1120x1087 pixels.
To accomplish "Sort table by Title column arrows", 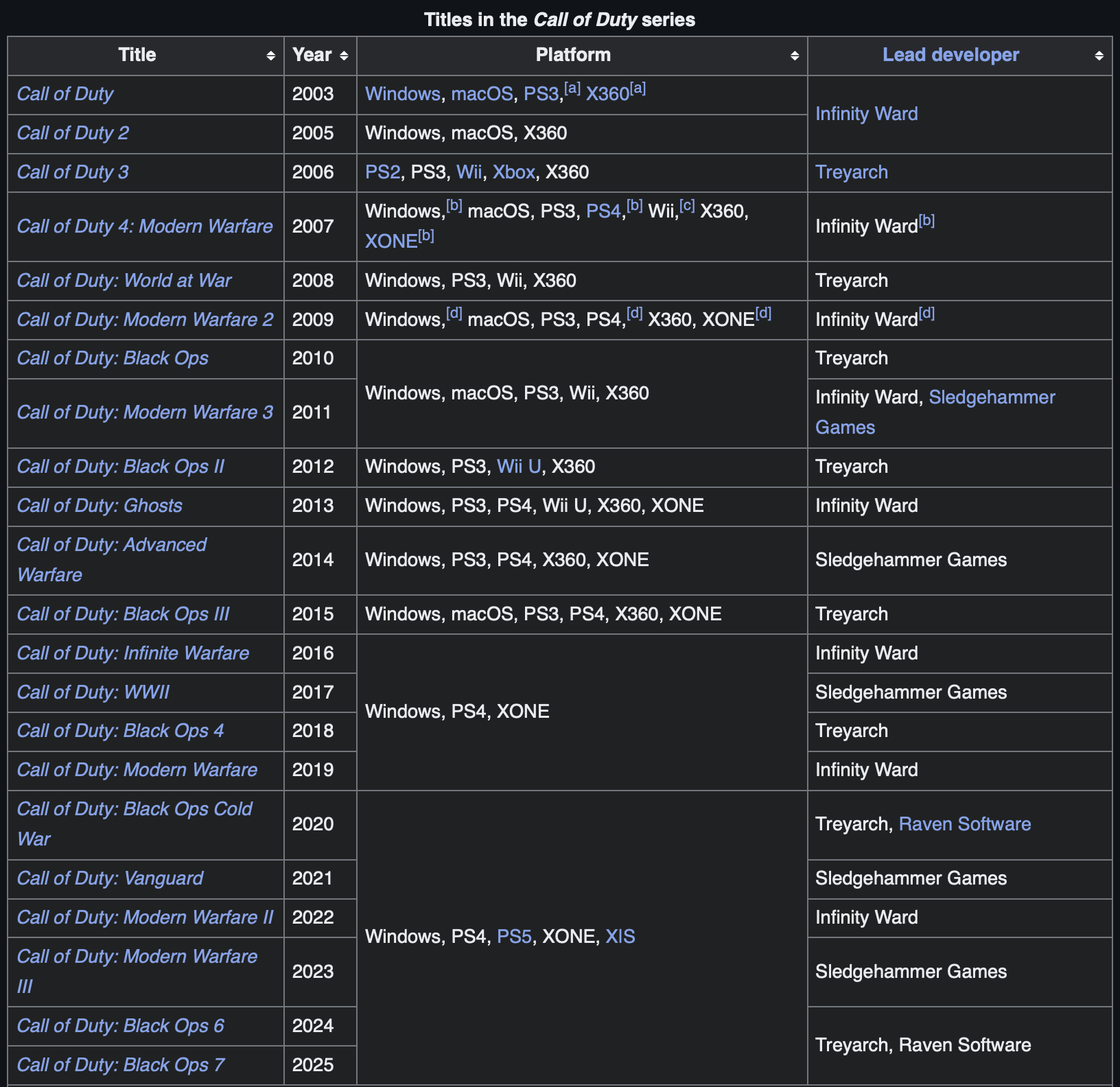I will [271, 56].
